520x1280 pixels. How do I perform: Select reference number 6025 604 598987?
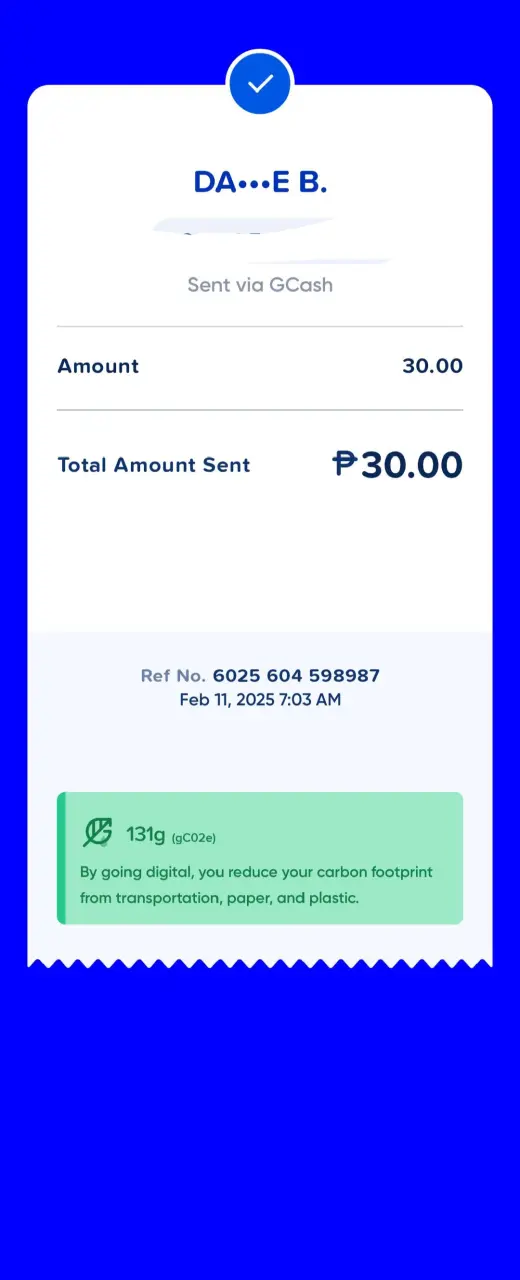(x=296, y=676)
